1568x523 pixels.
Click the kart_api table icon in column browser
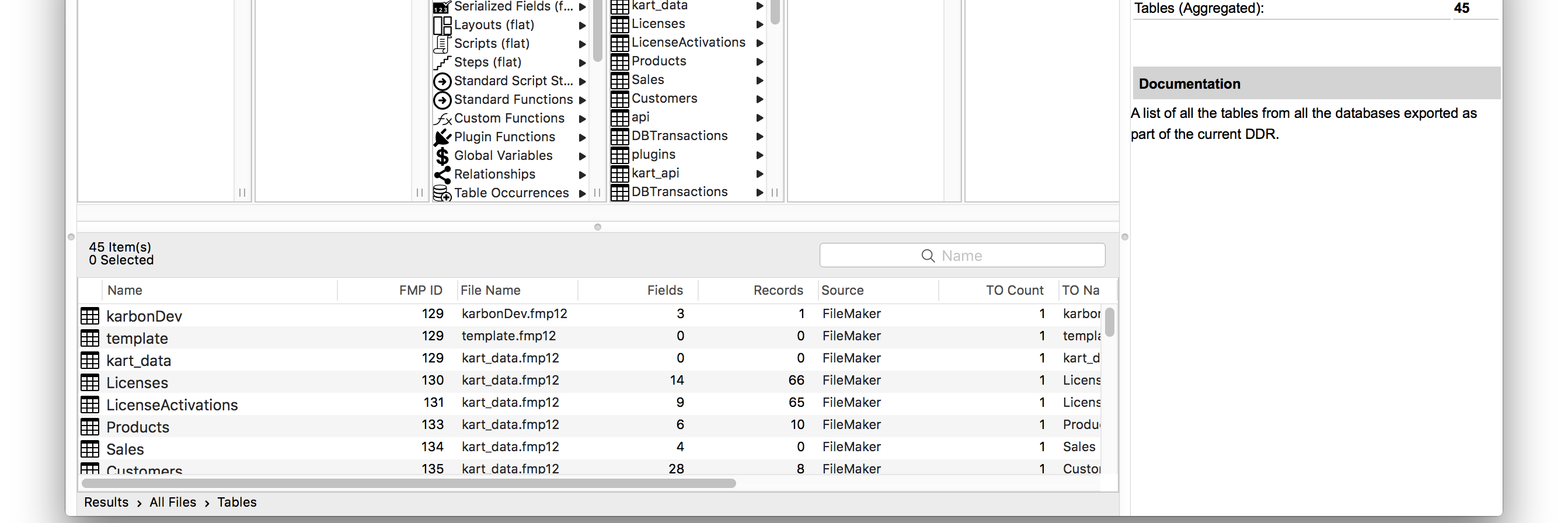(x=619, y=173)
